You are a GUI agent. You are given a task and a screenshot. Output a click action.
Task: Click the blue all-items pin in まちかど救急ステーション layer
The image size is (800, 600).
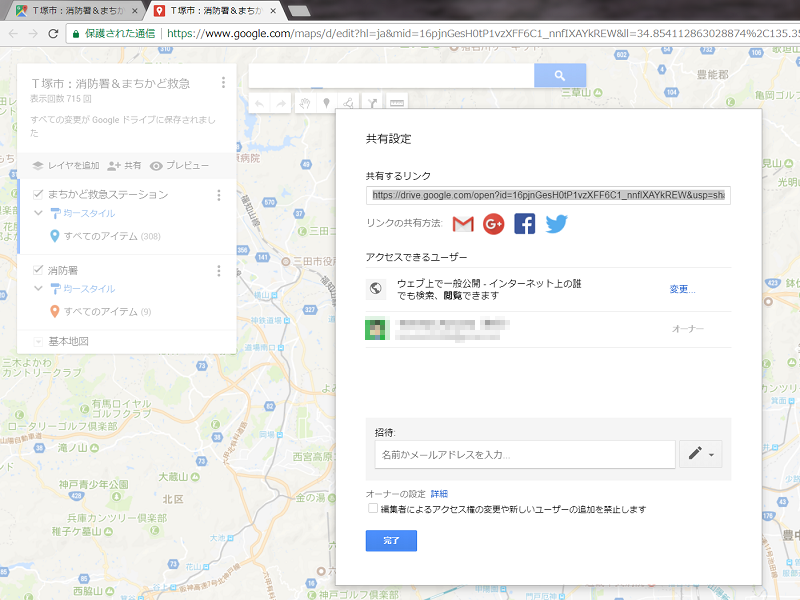point(55,236)
